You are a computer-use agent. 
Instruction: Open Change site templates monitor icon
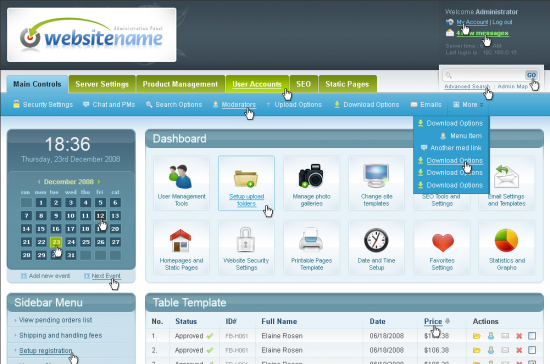[x=376, y=176]
